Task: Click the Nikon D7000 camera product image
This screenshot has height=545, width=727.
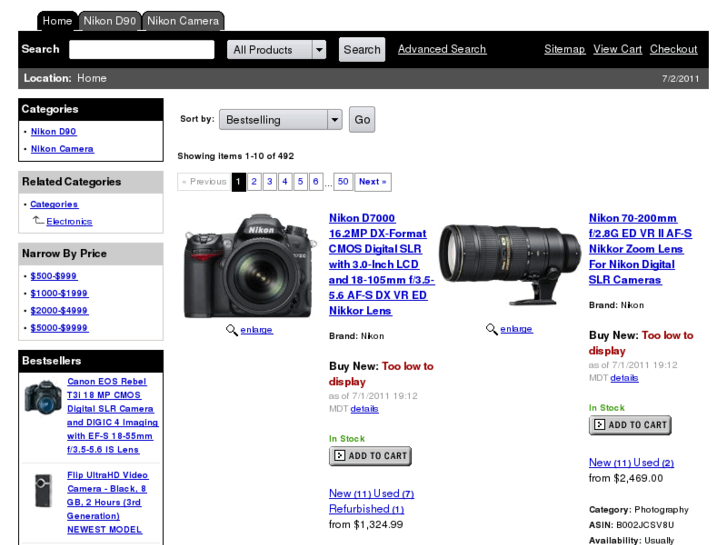Action: click(x=248, y=266)
